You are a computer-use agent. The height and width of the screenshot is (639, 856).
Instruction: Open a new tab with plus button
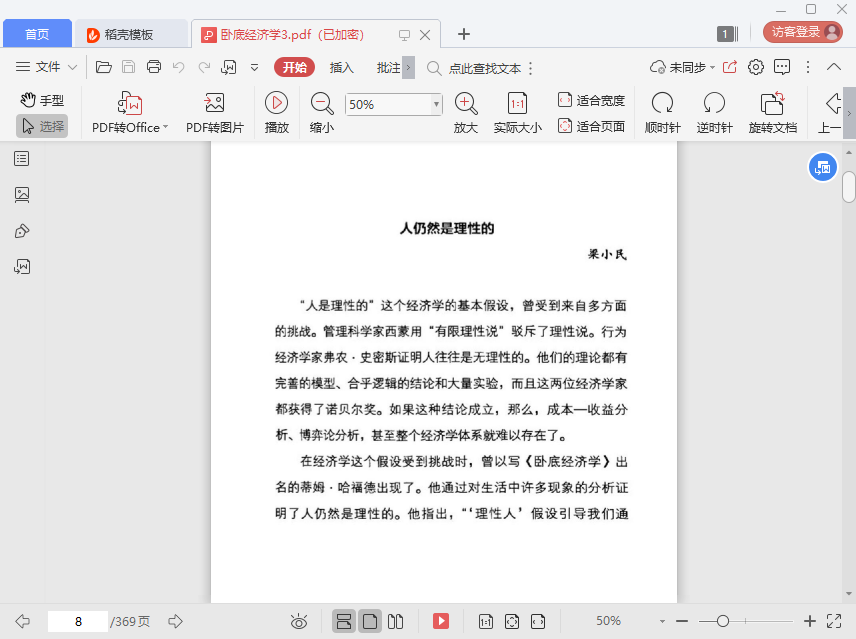[463, 34]
